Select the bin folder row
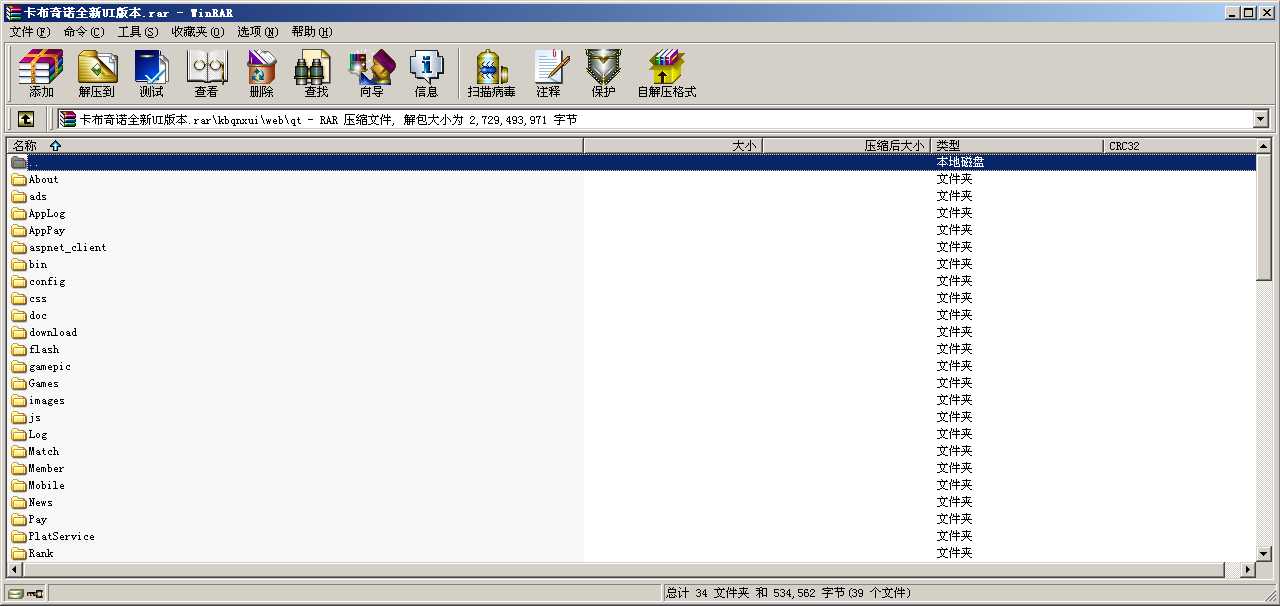 tap(632, 265)
